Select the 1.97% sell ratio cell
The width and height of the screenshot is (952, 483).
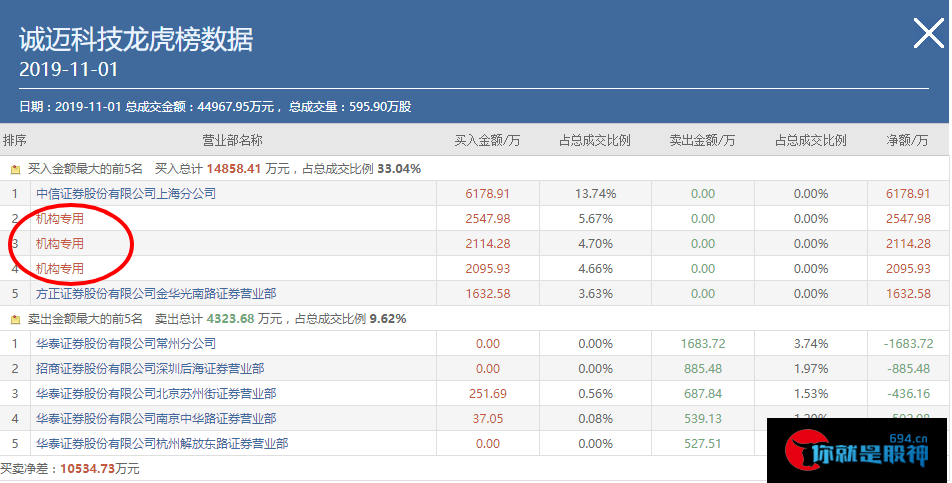[811, 368]
